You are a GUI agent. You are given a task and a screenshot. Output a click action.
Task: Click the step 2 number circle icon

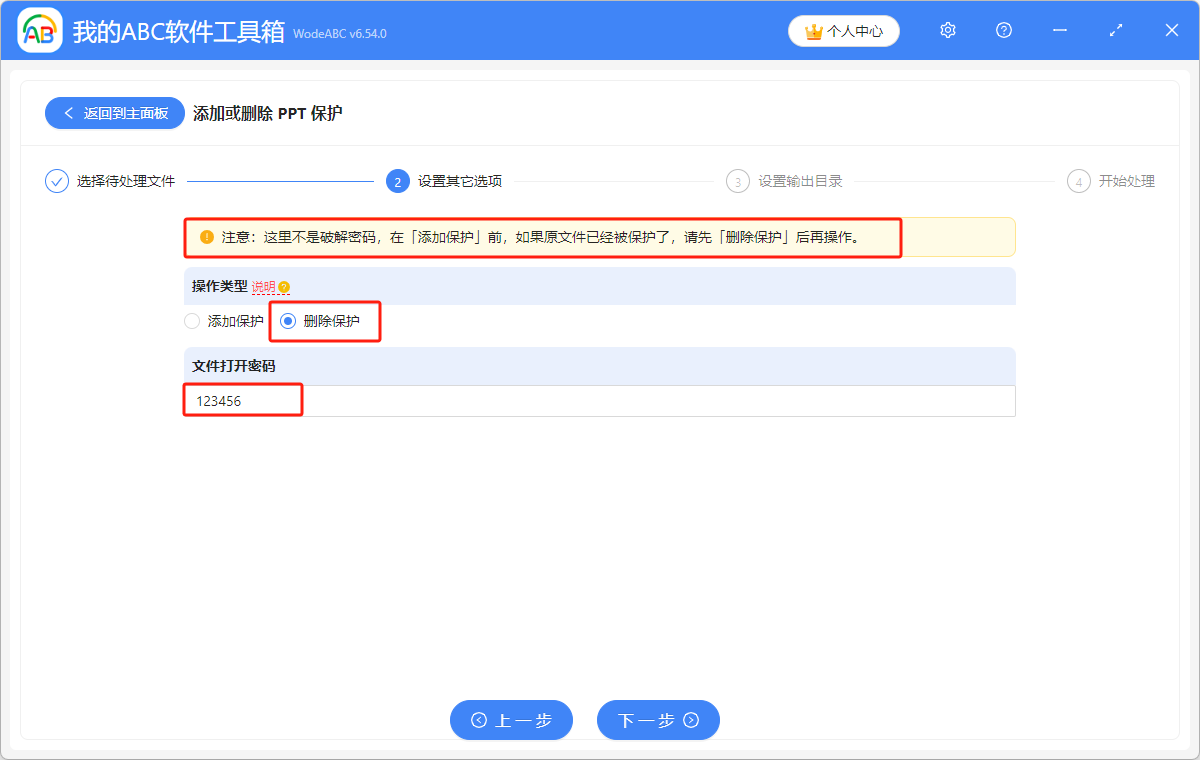397,181
